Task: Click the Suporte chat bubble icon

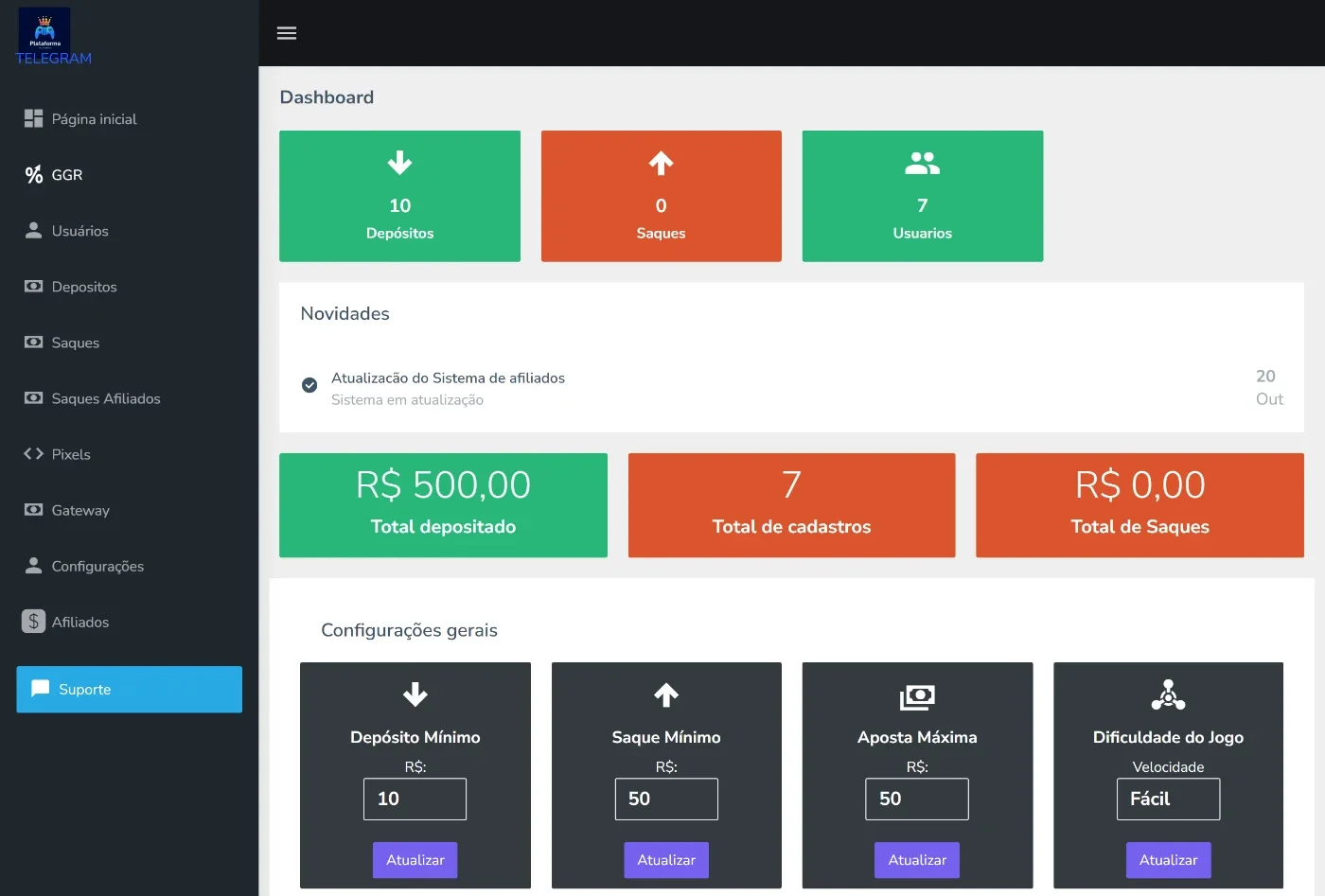Action: pyautogui.click(x=40, y=688)
